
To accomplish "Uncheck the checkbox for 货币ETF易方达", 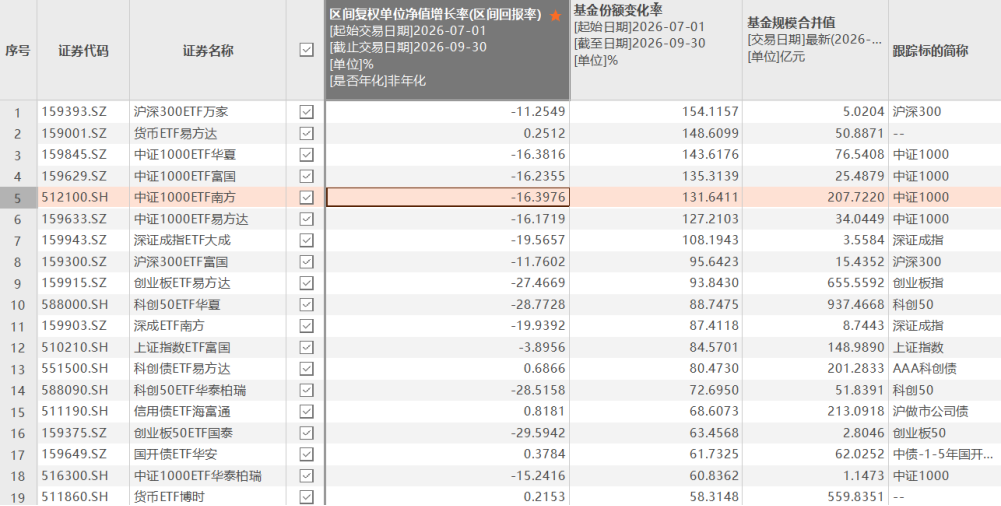I will (x=306, y=133).
